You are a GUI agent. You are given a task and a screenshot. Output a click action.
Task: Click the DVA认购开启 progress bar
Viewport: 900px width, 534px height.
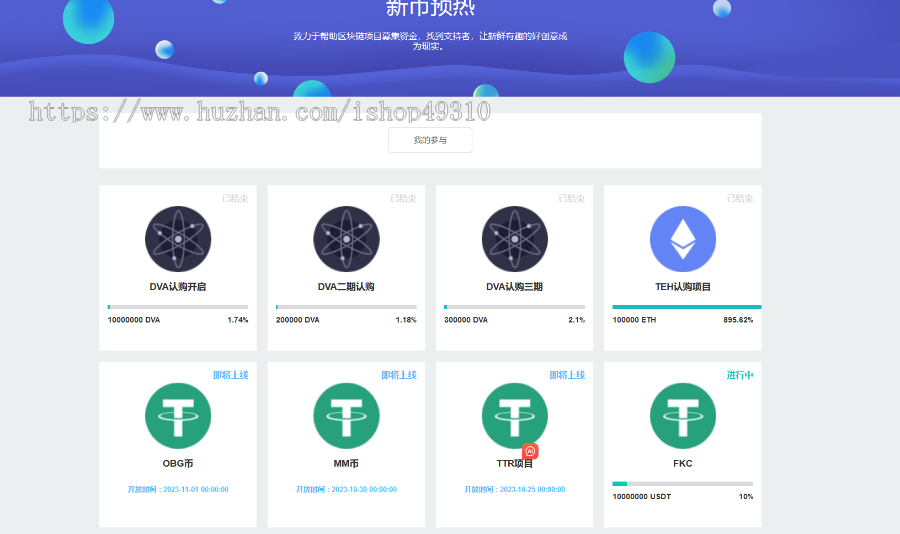pos(178,307)
